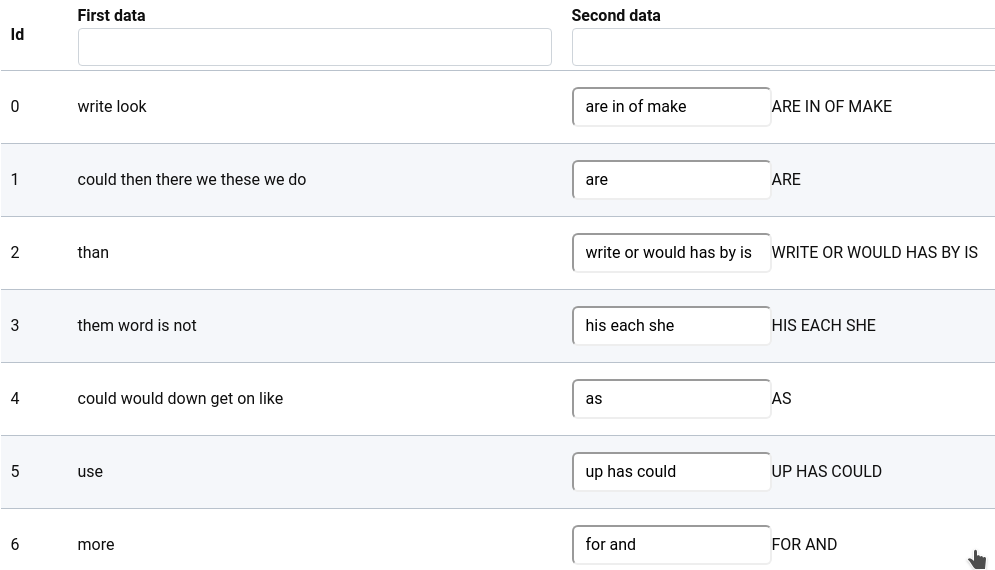Click the First data column header
995x570 pixels.
click(x=111, y=15)
